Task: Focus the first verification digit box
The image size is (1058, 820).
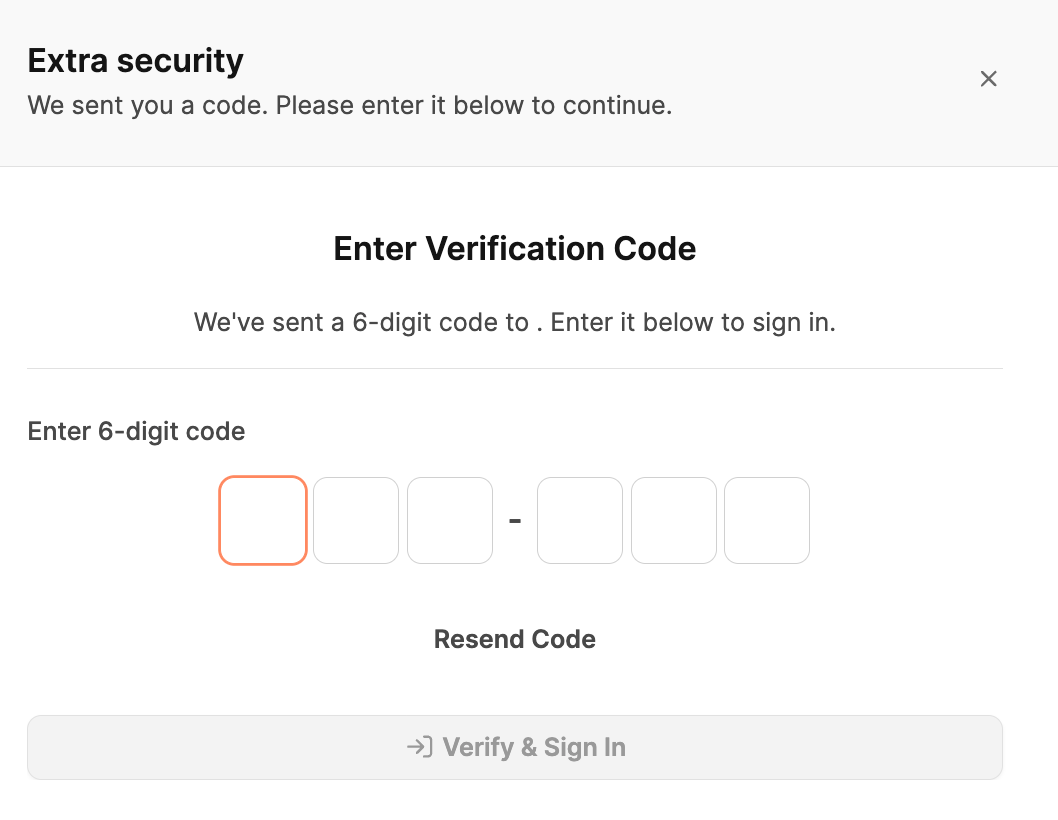Action: pyautogui.click(x=263, y=520)
